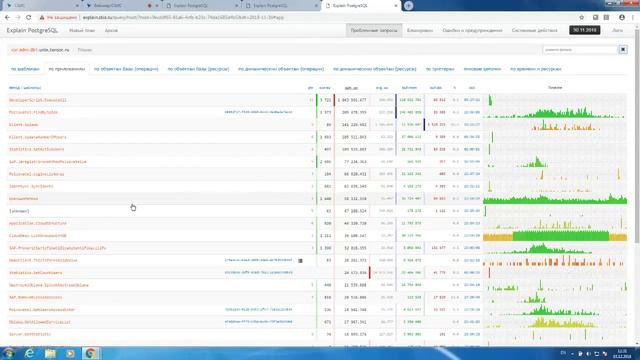Select the по шаблонам tab
Image resolution: width=640 pixels, height=360 pixels.
pos(25,69)
